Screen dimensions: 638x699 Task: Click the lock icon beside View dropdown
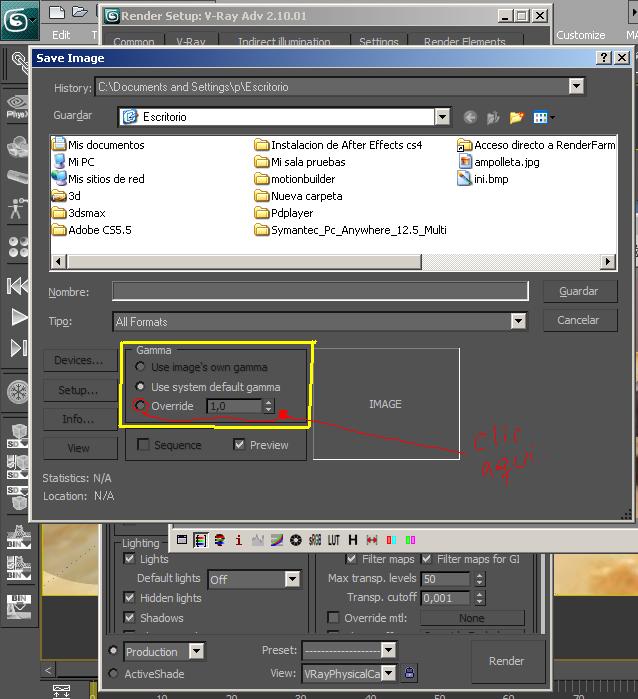click(x=409, y=672)
